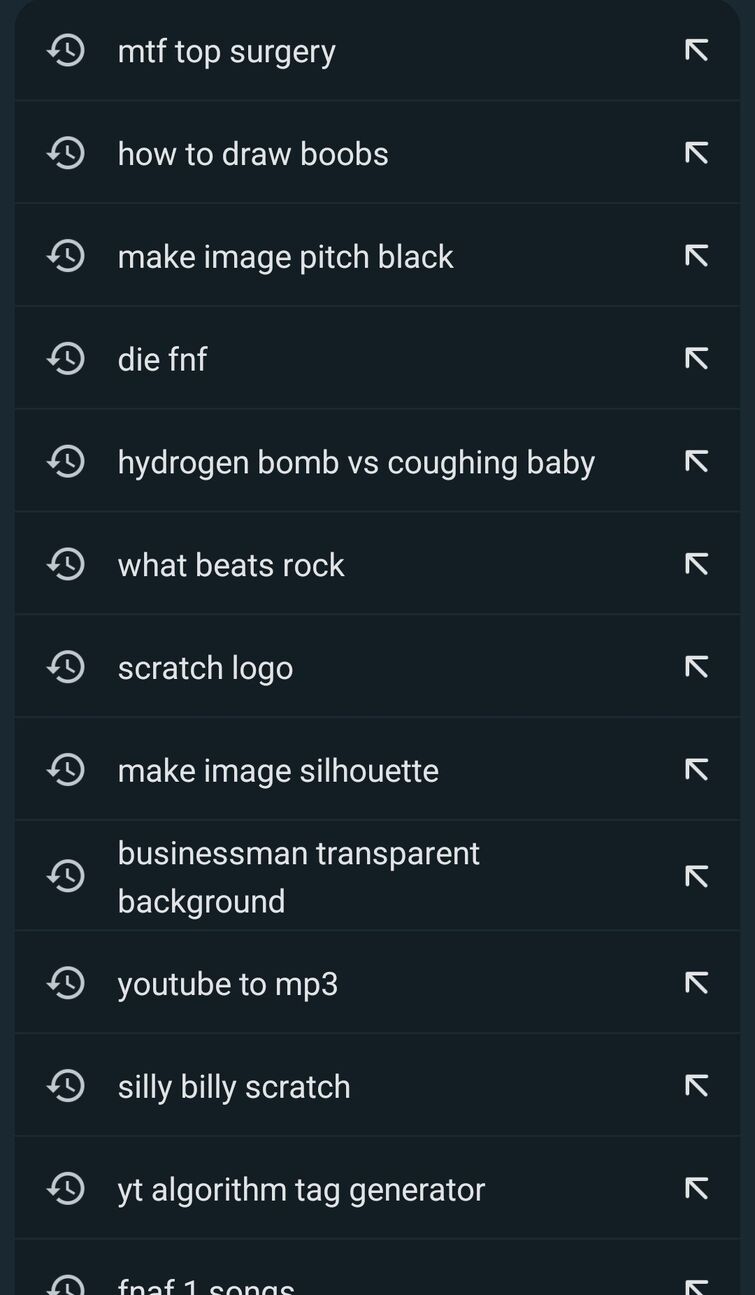Open the 'die fnf' recent search
Screen dimensions: 755x1295
tap(377, 358)
